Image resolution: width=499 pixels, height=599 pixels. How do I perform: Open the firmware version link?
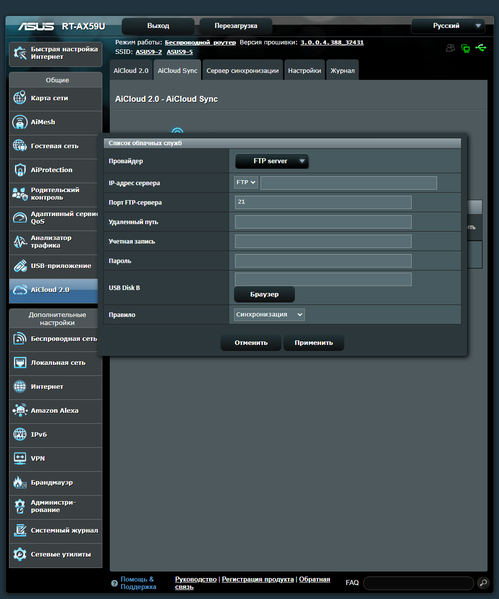(x=332, y=42)
